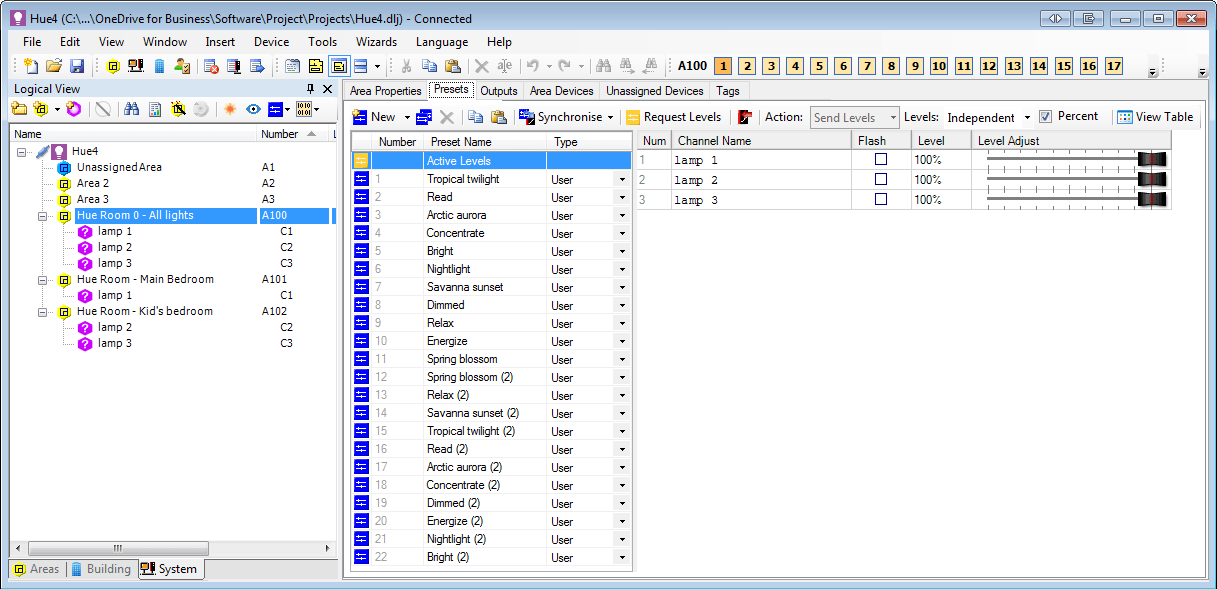This screenshot has height=589, width=1217.
Task: Switch to the Building view tab
Action: 101,569
